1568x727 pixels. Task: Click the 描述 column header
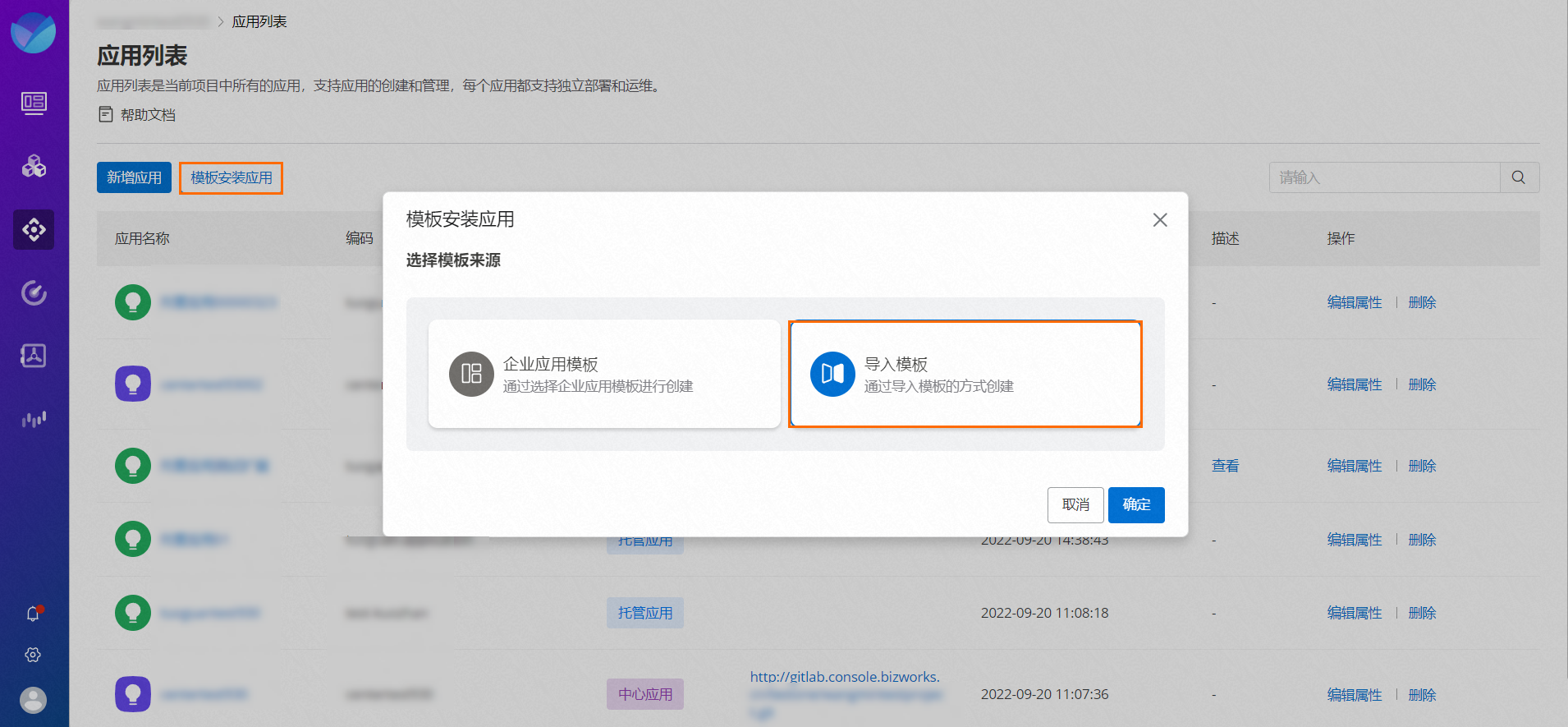1226,238
